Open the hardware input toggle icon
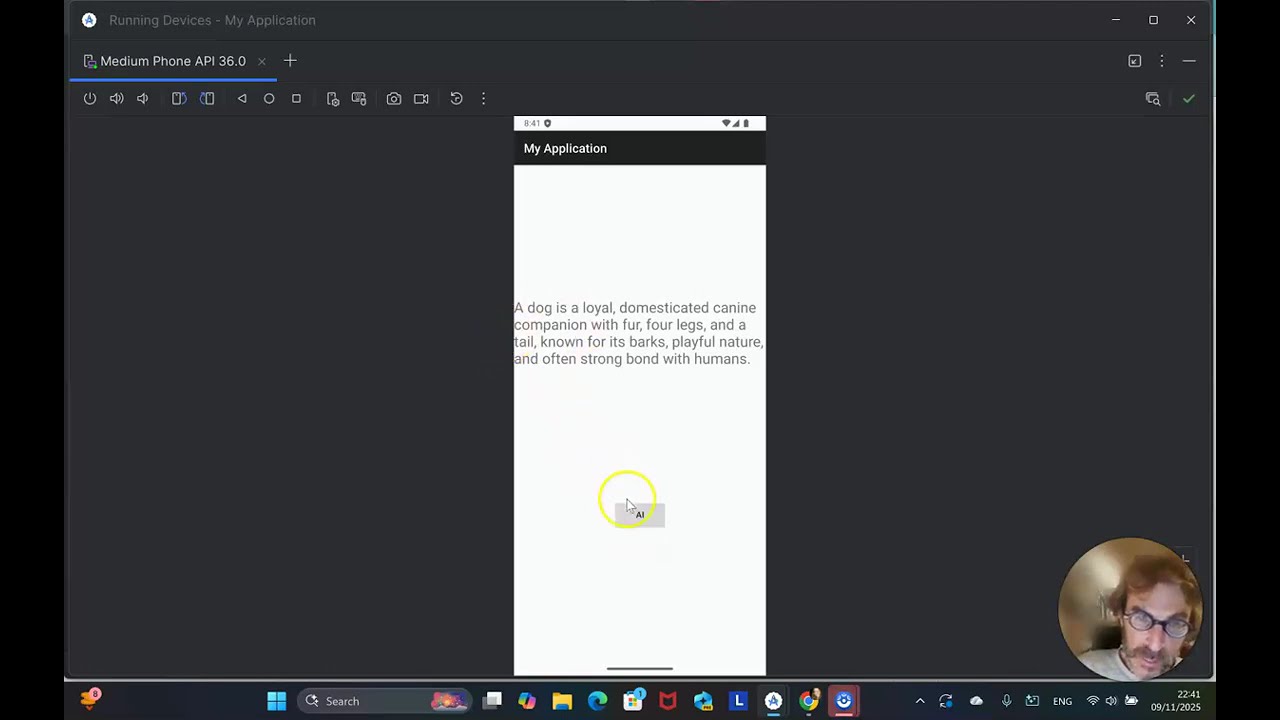The image size is (1280, 720). pyautogui.click(x=359, y=99)
